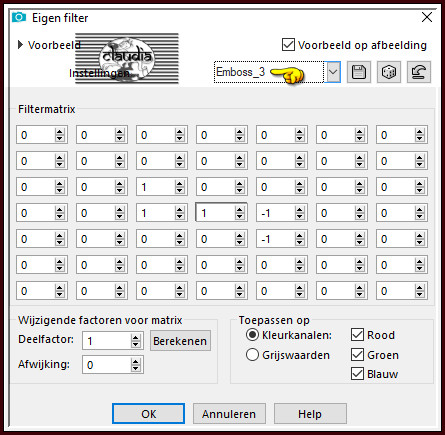The width and height of the screenshot is (445, 435).
Task: Increment the matrix center cell, row 4 column 4
Action: pyautogui.click(x=239, y=209)
